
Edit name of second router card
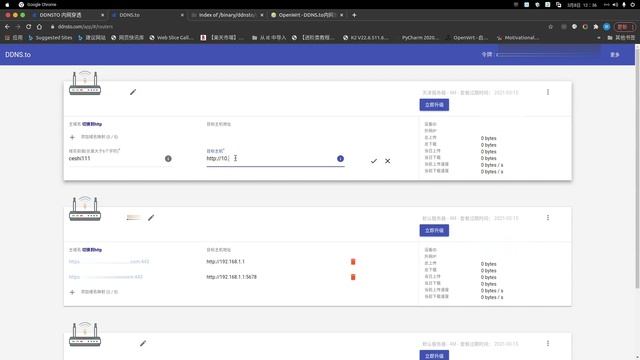(x=151, y=218)
